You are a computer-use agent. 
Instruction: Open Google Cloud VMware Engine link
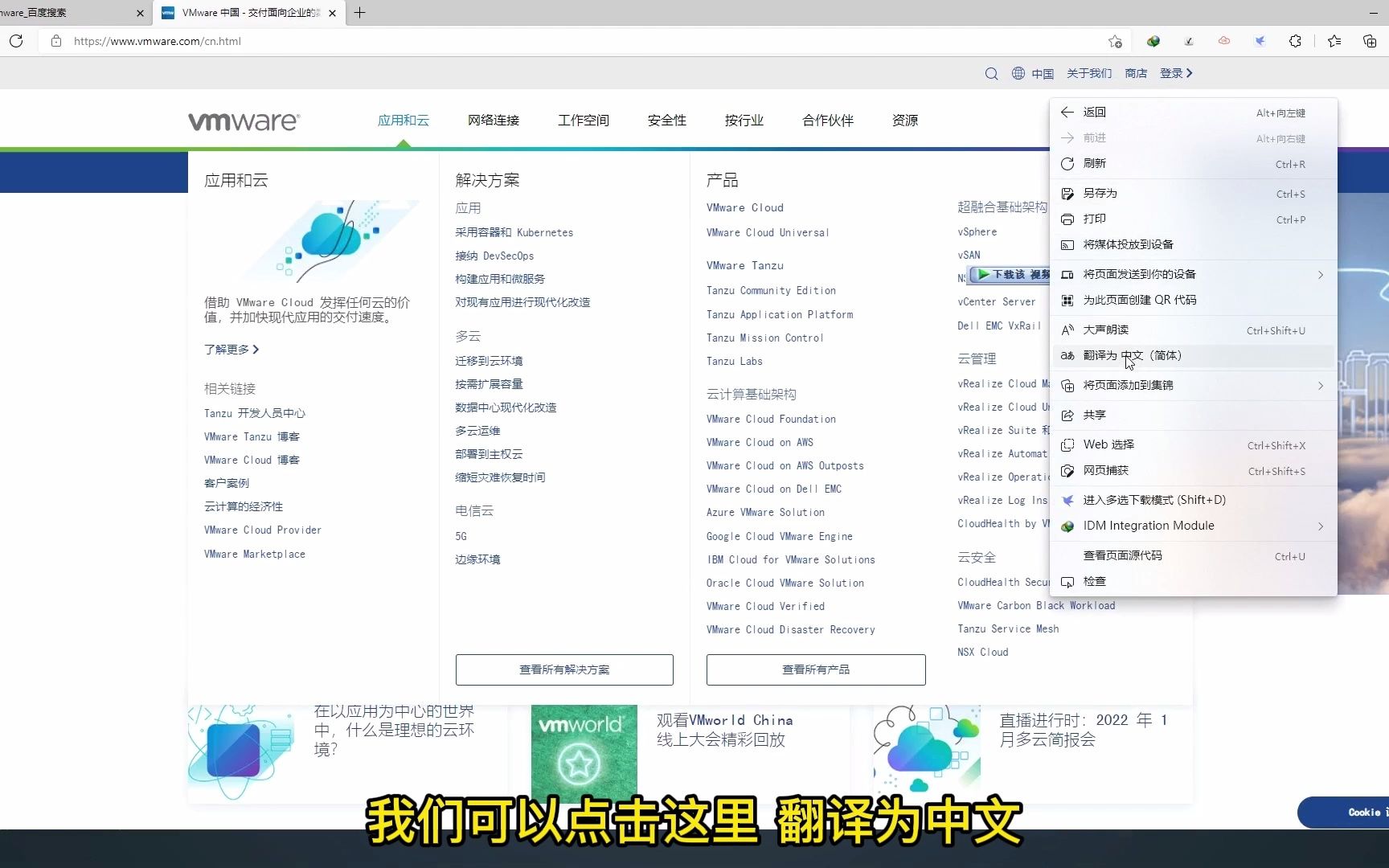(x=780, y=537)
